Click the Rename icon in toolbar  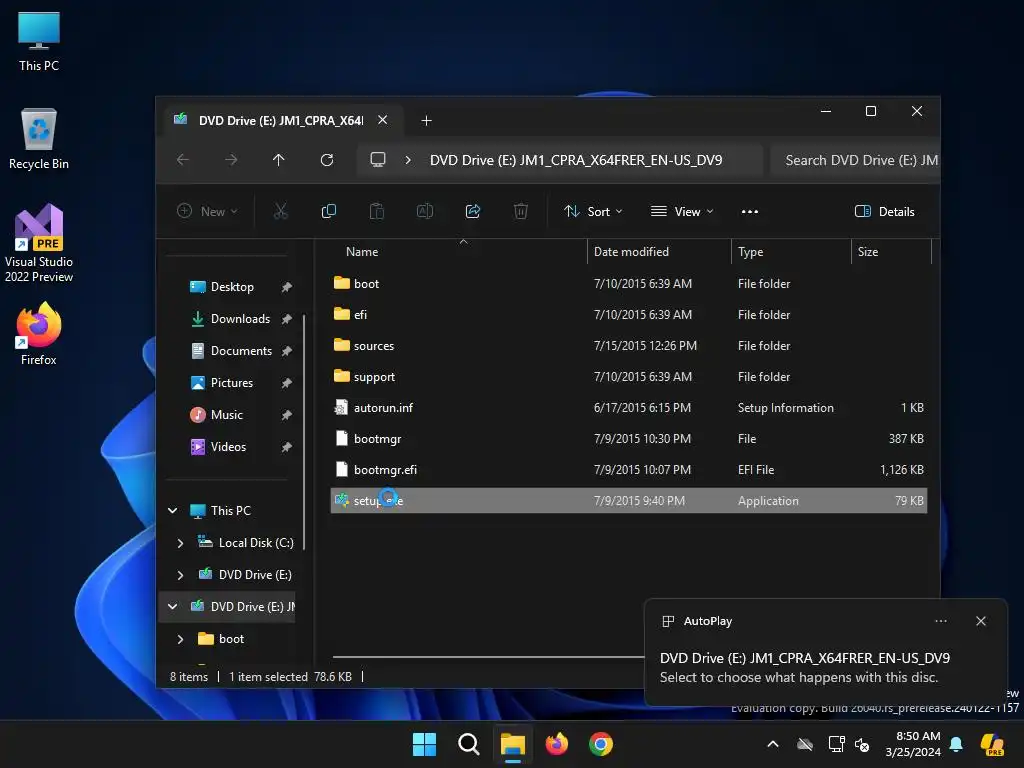click(424, 211)
